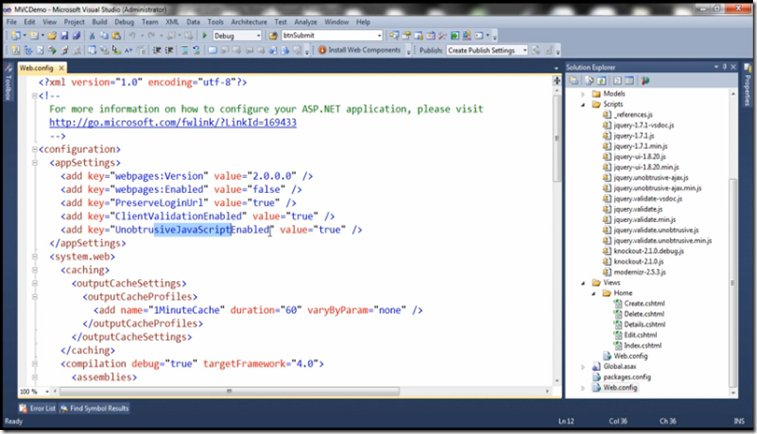The image size is (757, 434).
Task: Close the Web.config editor tab
Action: [x=61, y=68]
